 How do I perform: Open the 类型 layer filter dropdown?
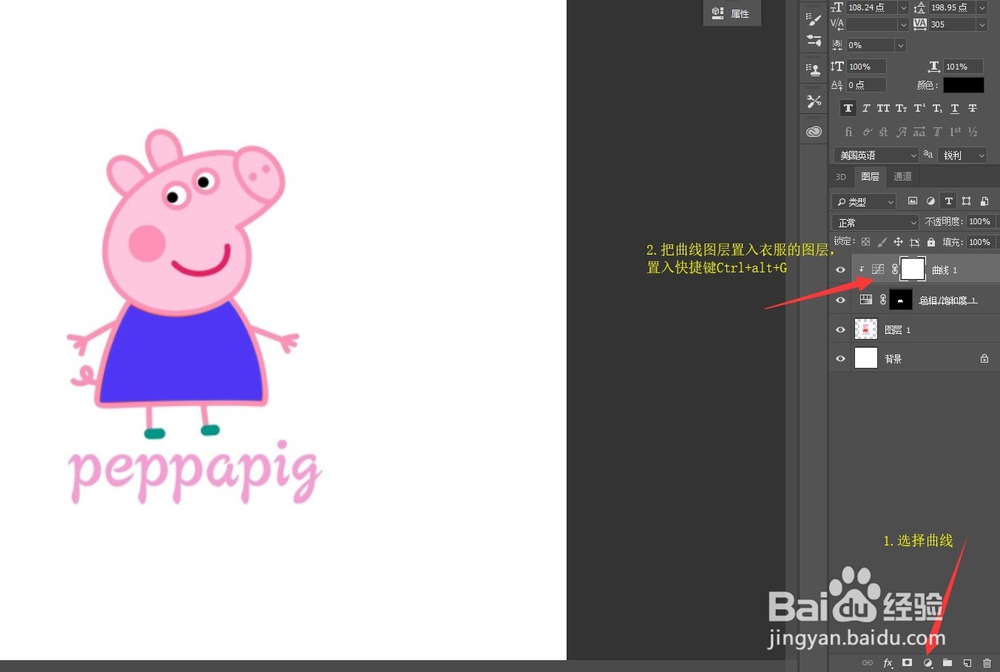864,201
